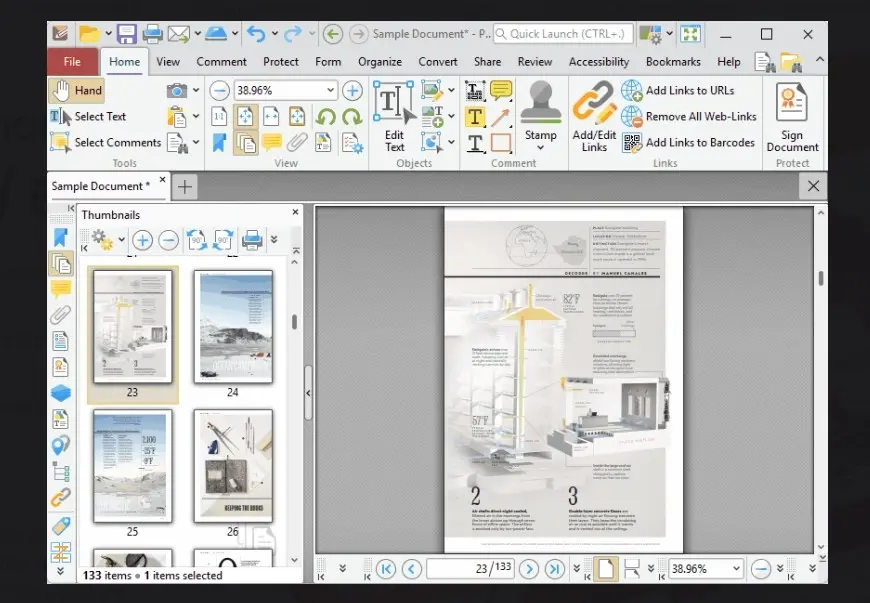Select page 25 thumbnail
The width and height of the screenshot is (870, 603).
click(131, 463)
